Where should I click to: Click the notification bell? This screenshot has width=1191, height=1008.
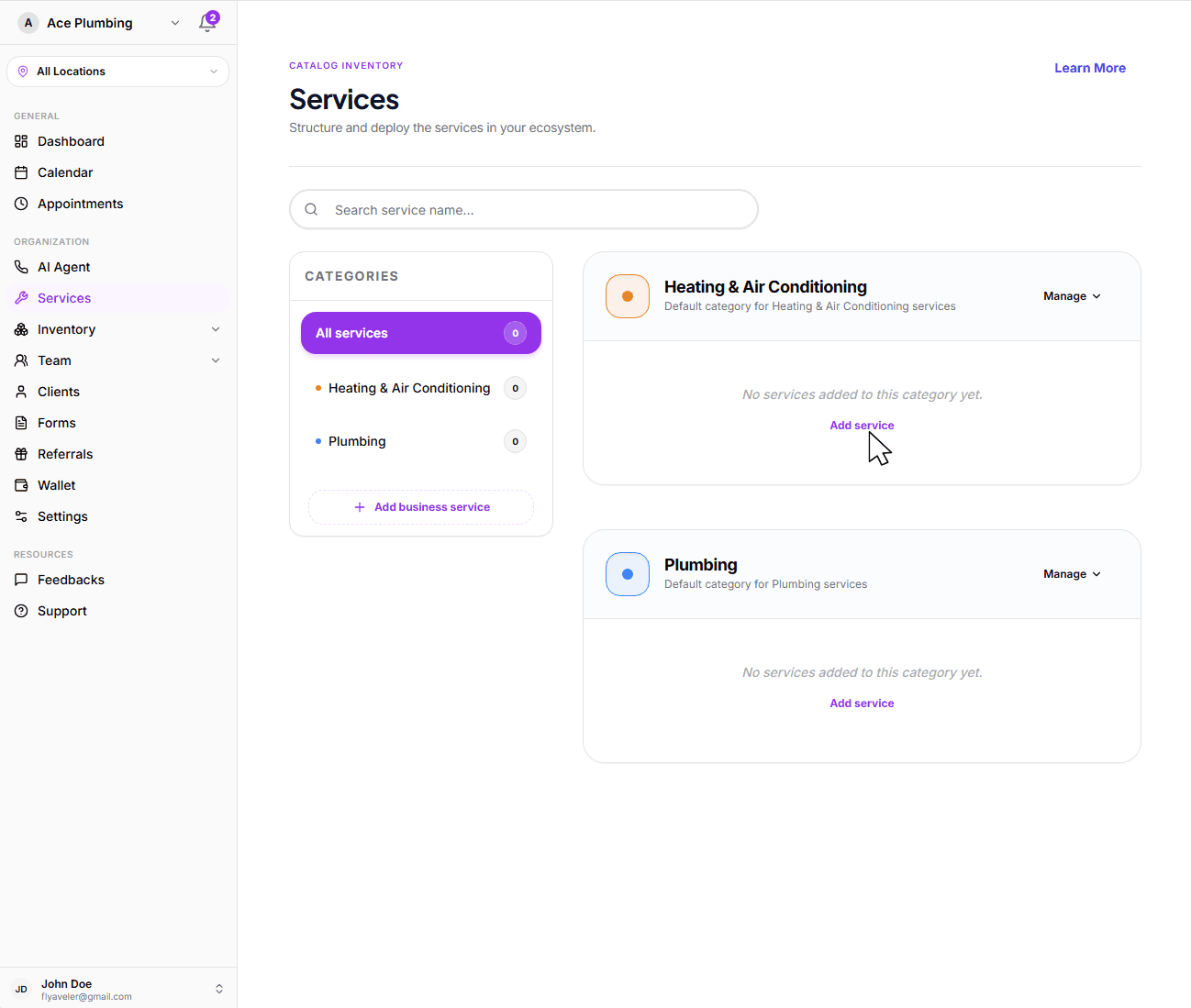(x=208, y=23)
